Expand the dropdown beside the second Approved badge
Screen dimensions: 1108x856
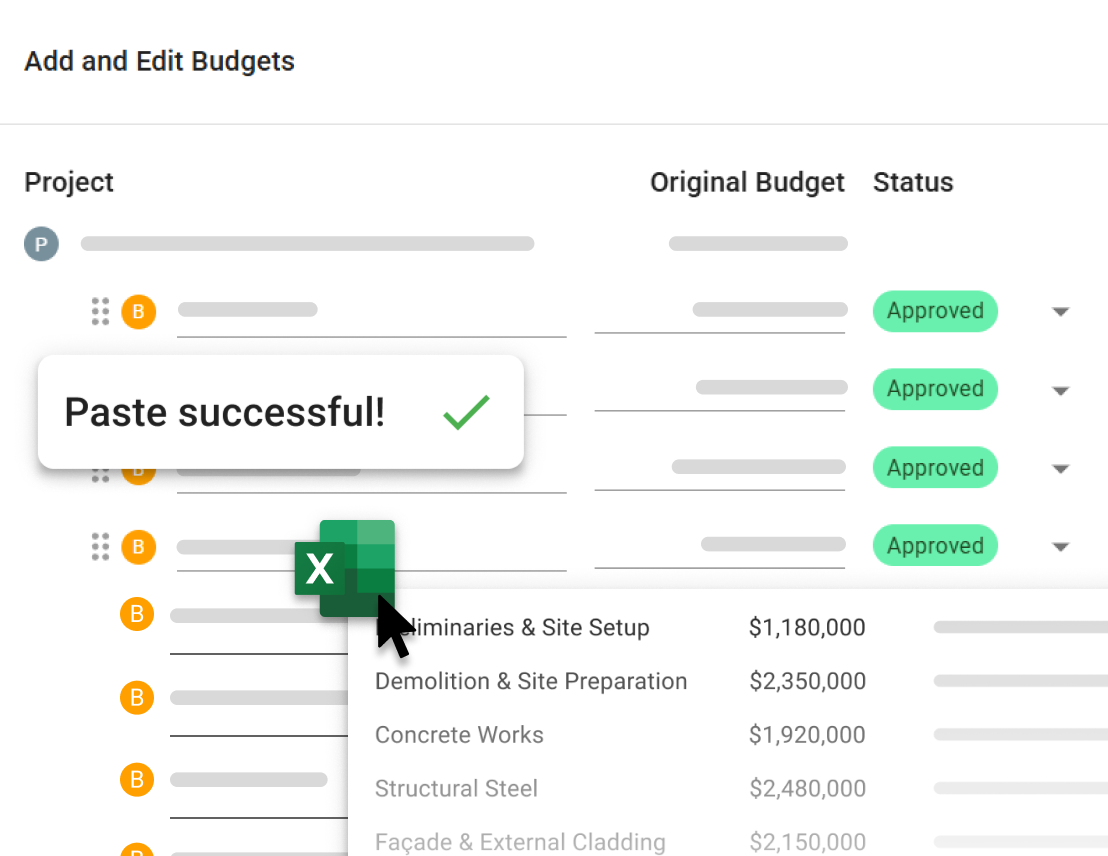pos(1059,389)
